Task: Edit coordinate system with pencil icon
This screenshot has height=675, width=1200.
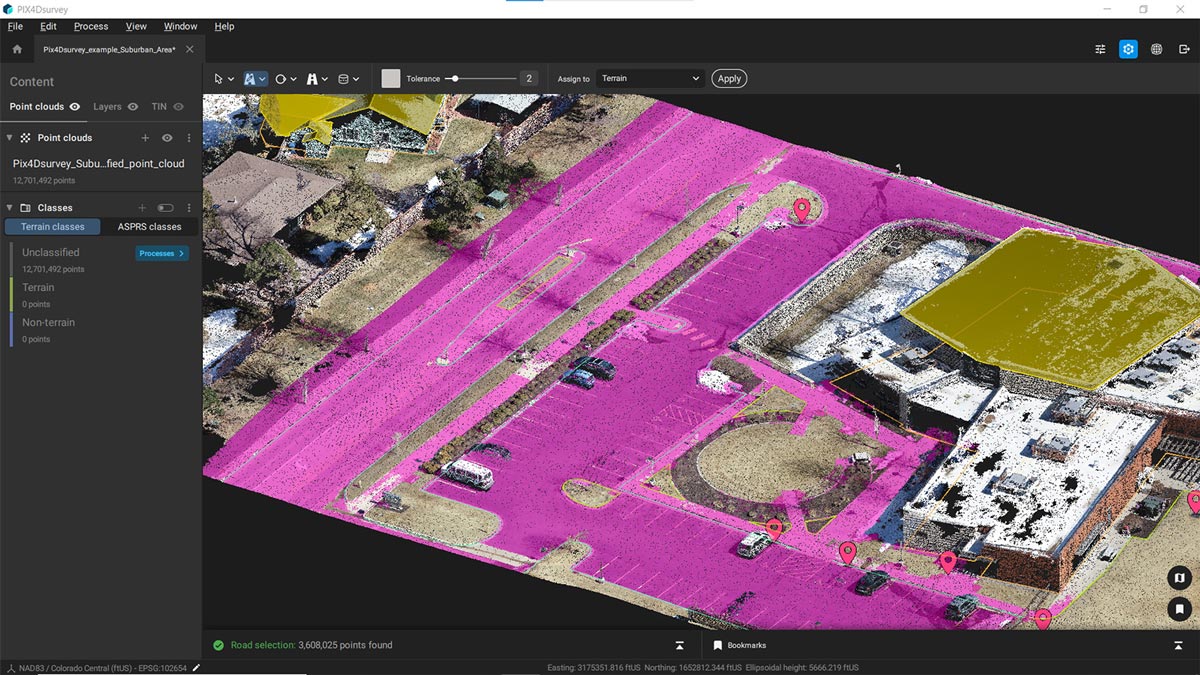Action: pyautogui.click(x=197, y=667)
